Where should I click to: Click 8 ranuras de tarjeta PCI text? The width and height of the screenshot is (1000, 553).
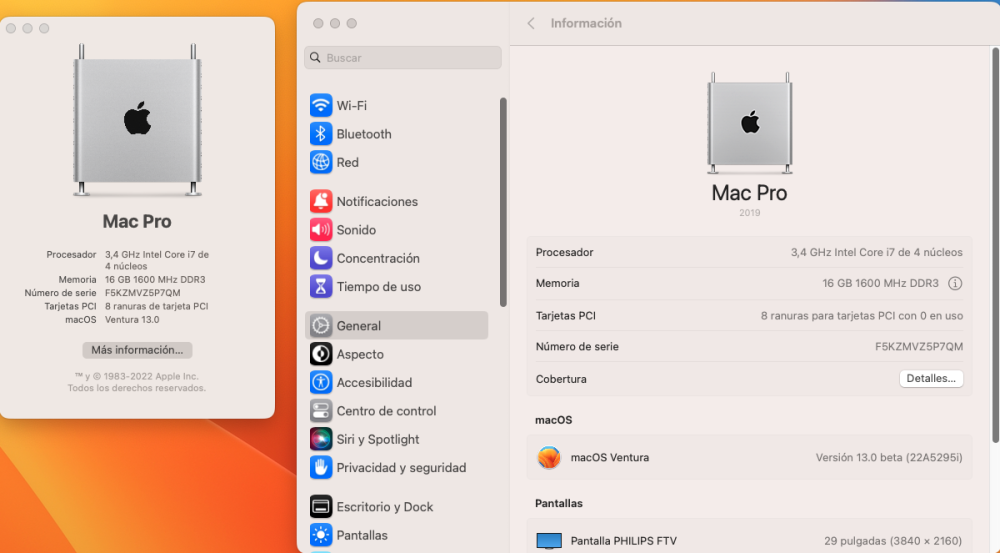(157, 306)
